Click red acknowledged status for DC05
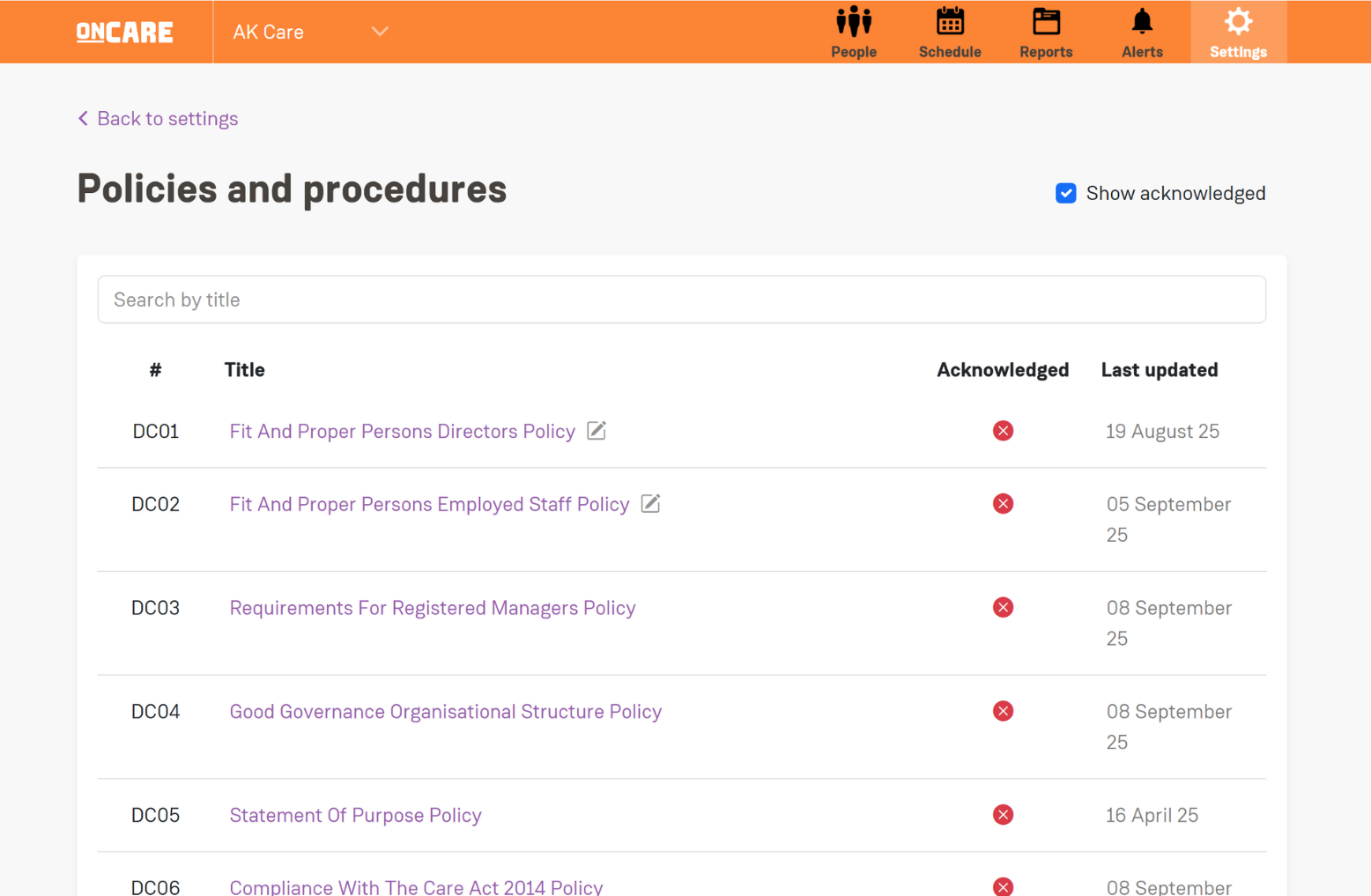The width and height of the screenshot is (1371, 896). pyautogui.click(x=1002, y=815)
